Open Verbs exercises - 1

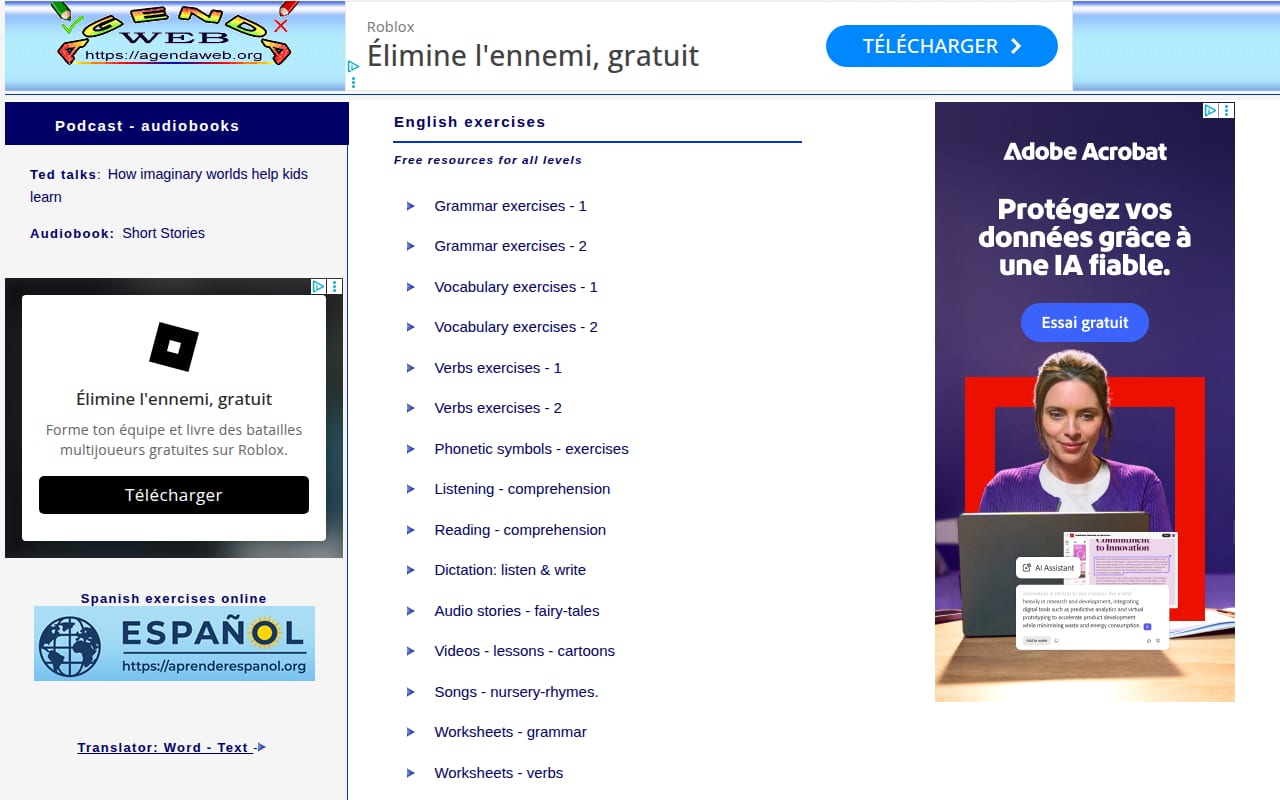click(x=498, y=368)
